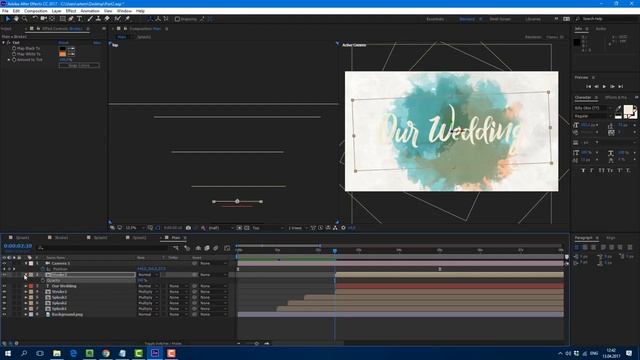Click the current time indicator field
Image resolution: width=640 pixels, height=360 pixels.
pos(18,246)
